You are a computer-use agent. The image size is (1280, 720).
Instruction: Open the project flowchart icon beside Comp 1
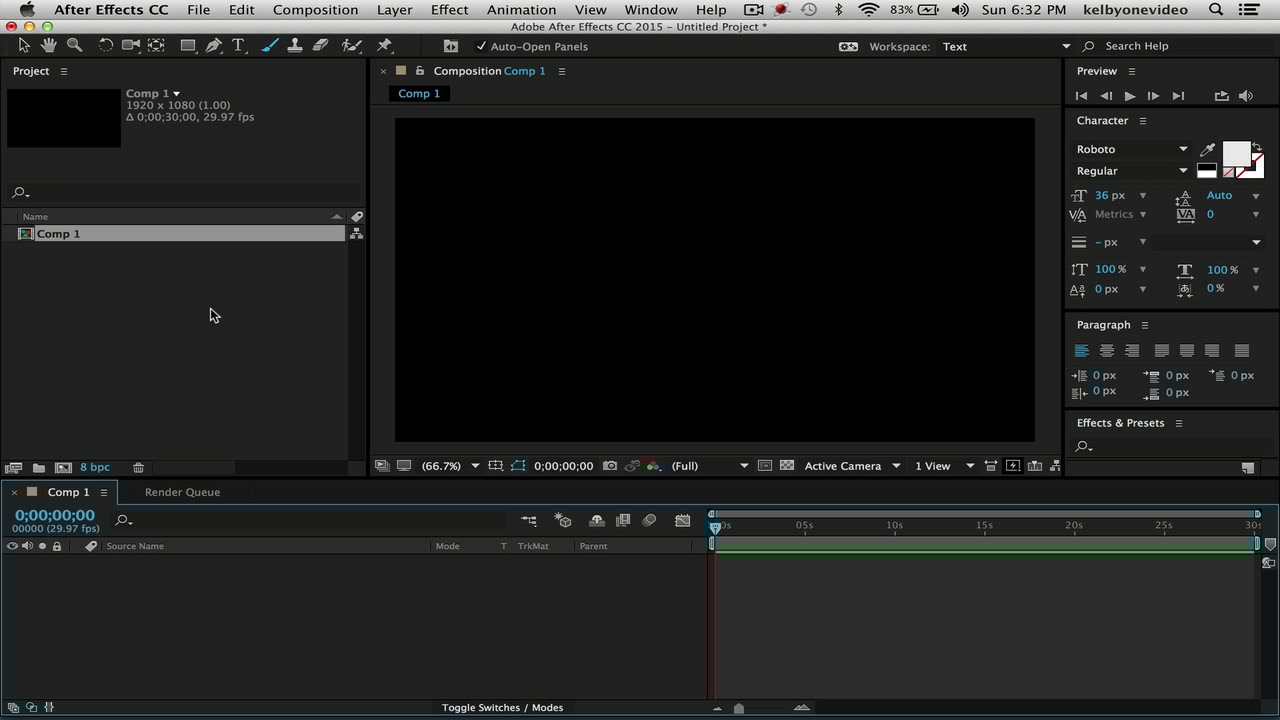(x=356, y=233)
